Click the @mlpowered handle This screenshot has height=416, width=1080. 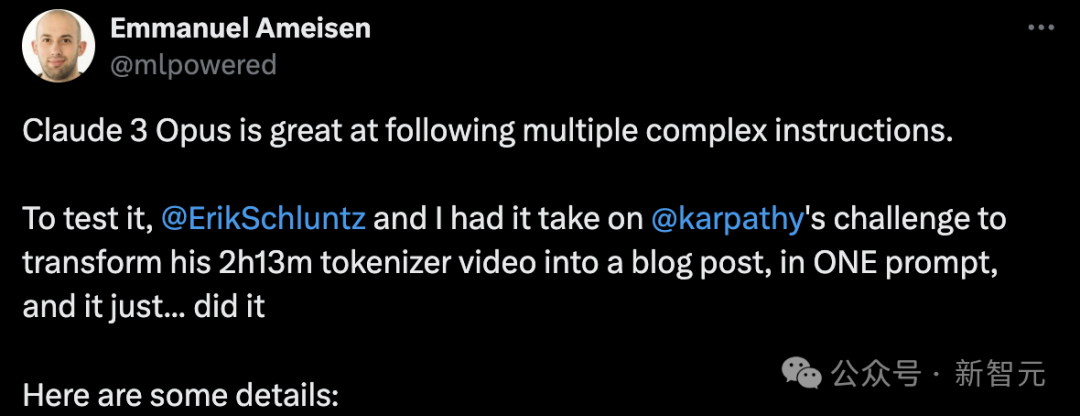point(193,65)
